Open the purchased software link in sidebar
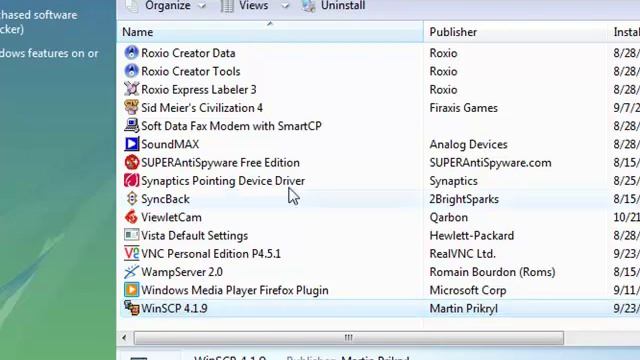This screenshot has height=360, width=640. click(x=38, y=22)
